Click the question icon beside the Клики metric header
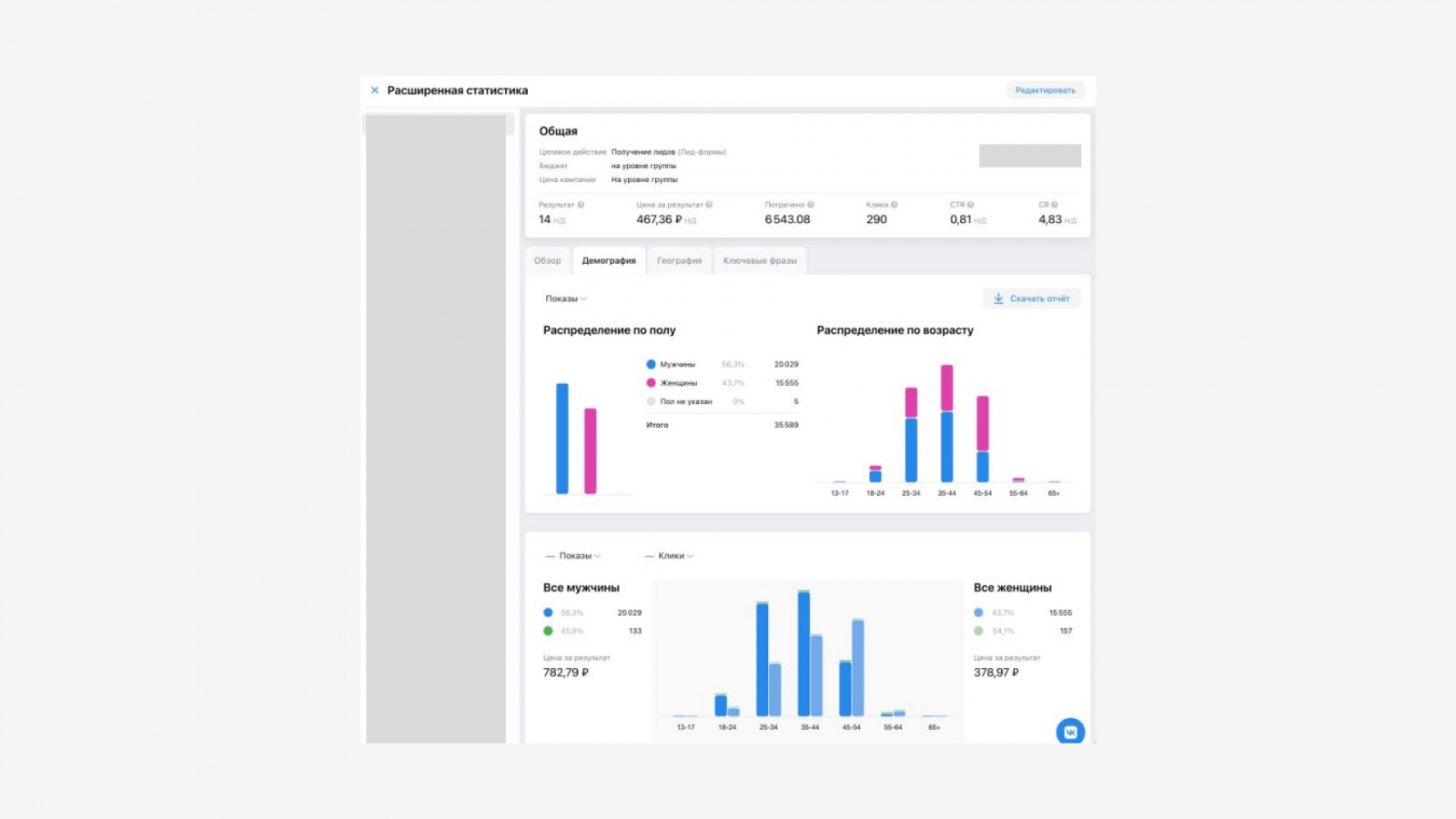1456x819 pixels. 895,205
